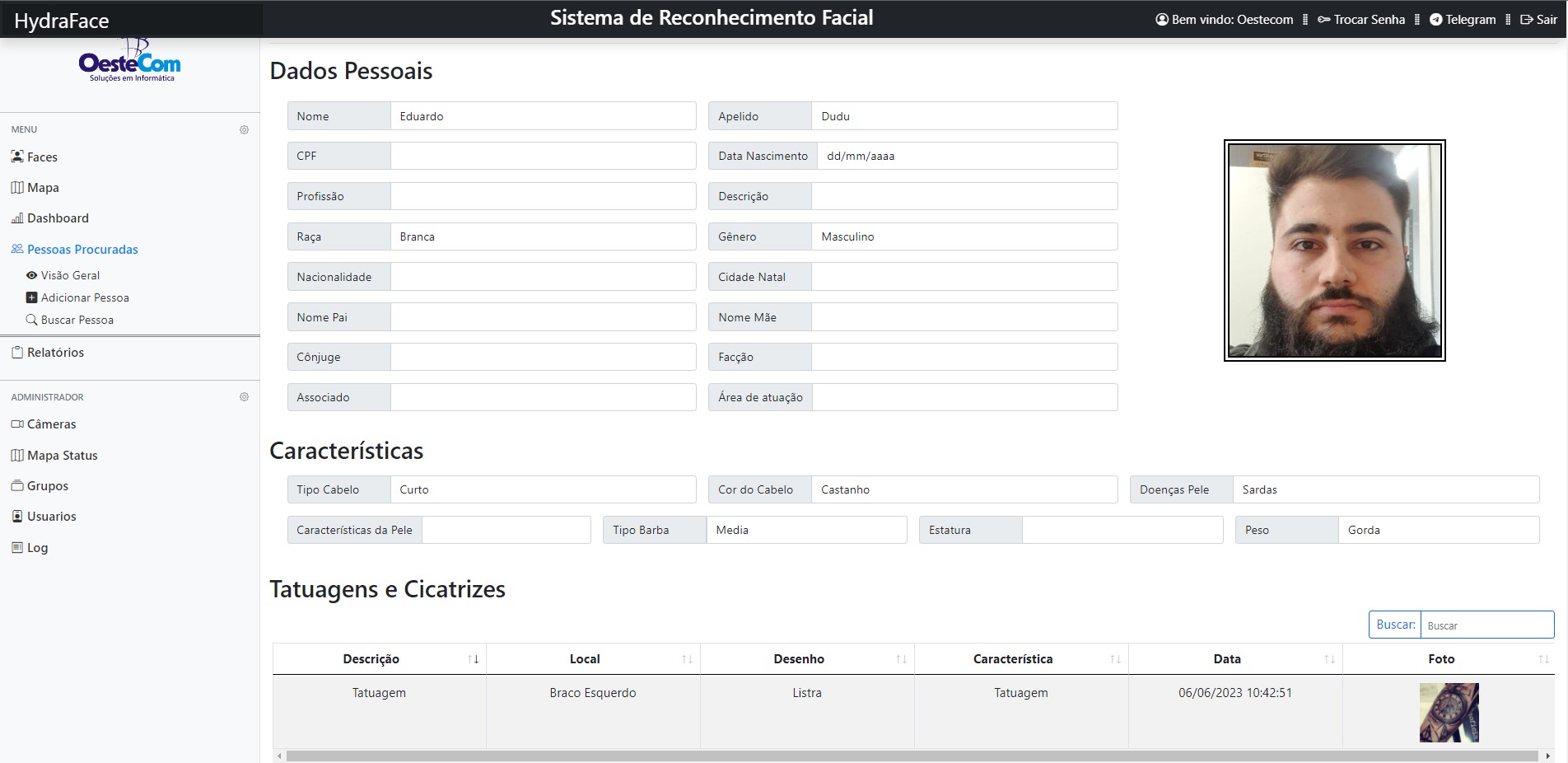Screen dimensions: 1568x763
Task: Click the magnifier icon beside Buscar Pessoa
Action: (32, 320)
